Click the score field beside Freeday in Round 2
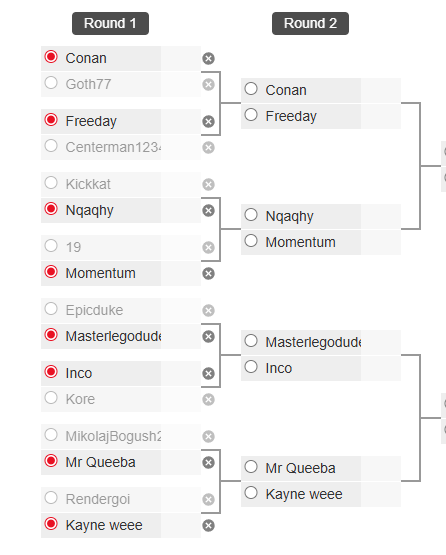The image size is (446, 555). [381, 116]
